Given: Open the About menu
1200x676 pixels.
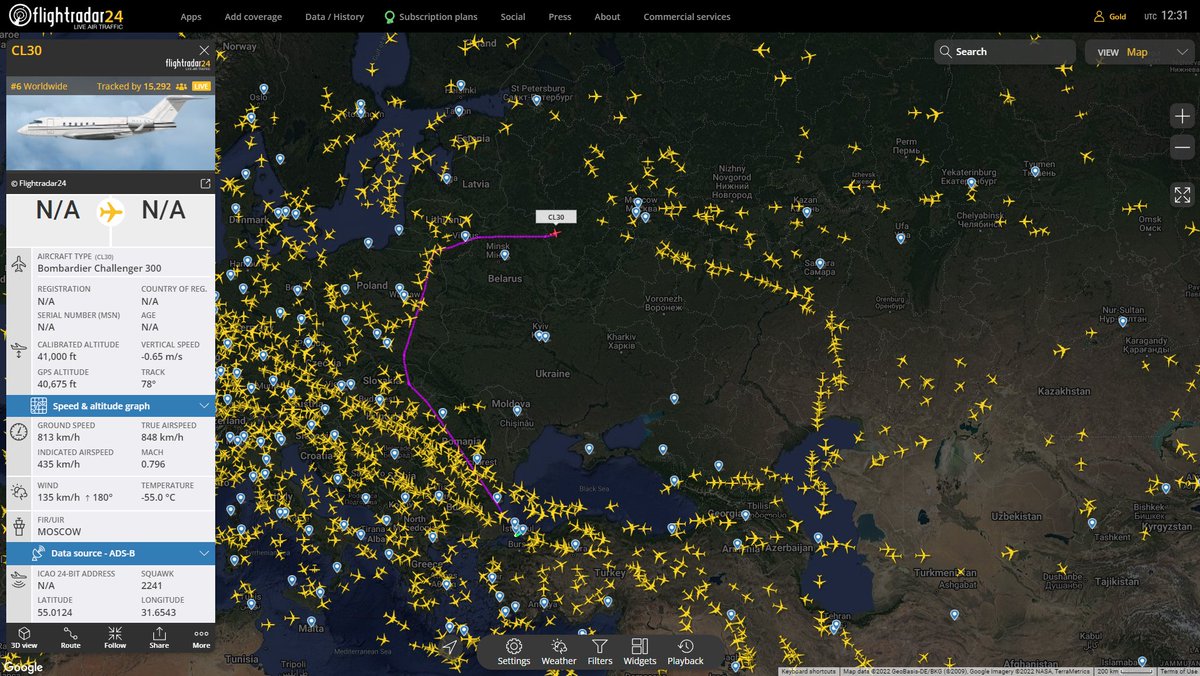Looking at the screenshot, I should click(x=607, y=17).
